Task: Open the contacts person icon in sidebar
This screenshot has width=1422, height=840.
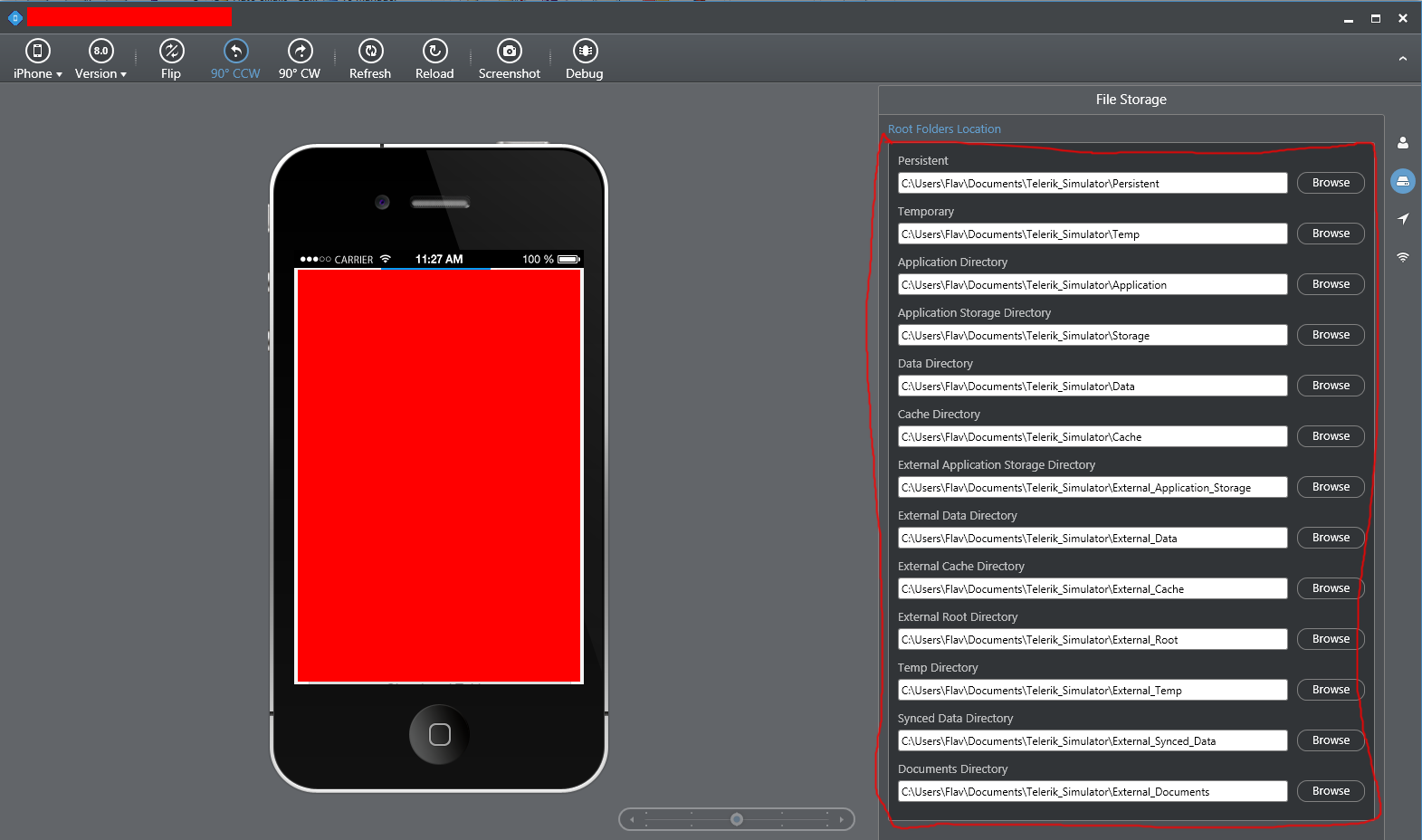Action: 1403,143
